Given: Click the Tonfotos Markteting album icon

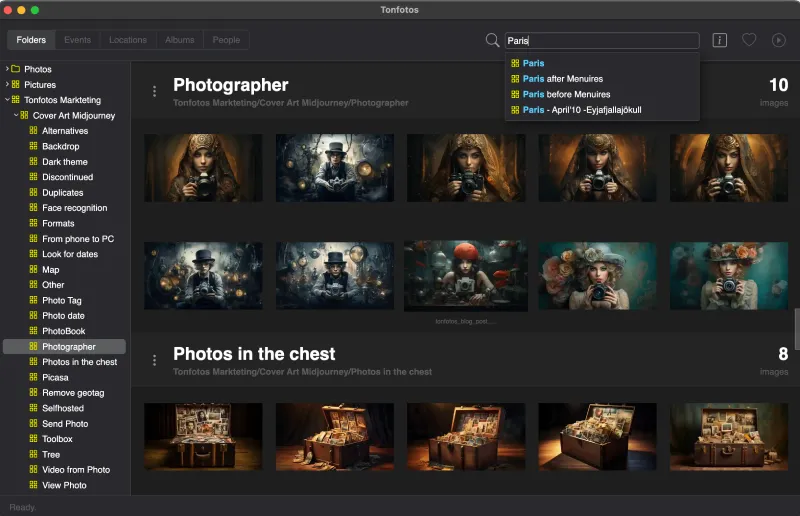Looking at the screenshot, I should click(x=16, y=100).
